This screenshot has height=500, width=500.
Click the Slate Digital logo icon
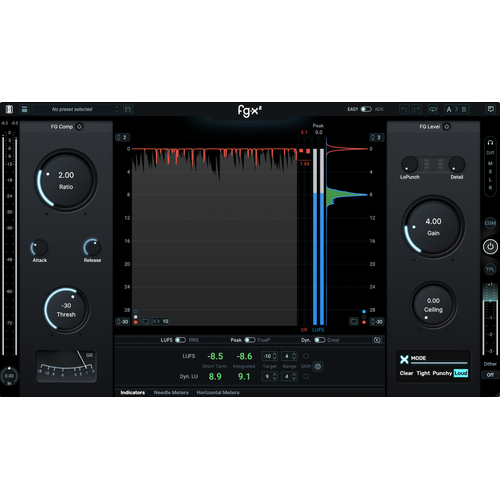pyautogui.click(x=9, y=109)
